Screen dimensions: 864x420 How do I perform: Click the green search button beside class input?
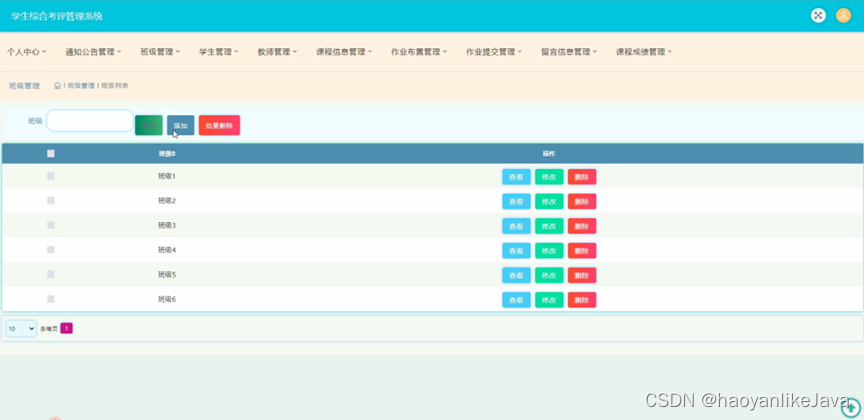(x=149, y=125)
